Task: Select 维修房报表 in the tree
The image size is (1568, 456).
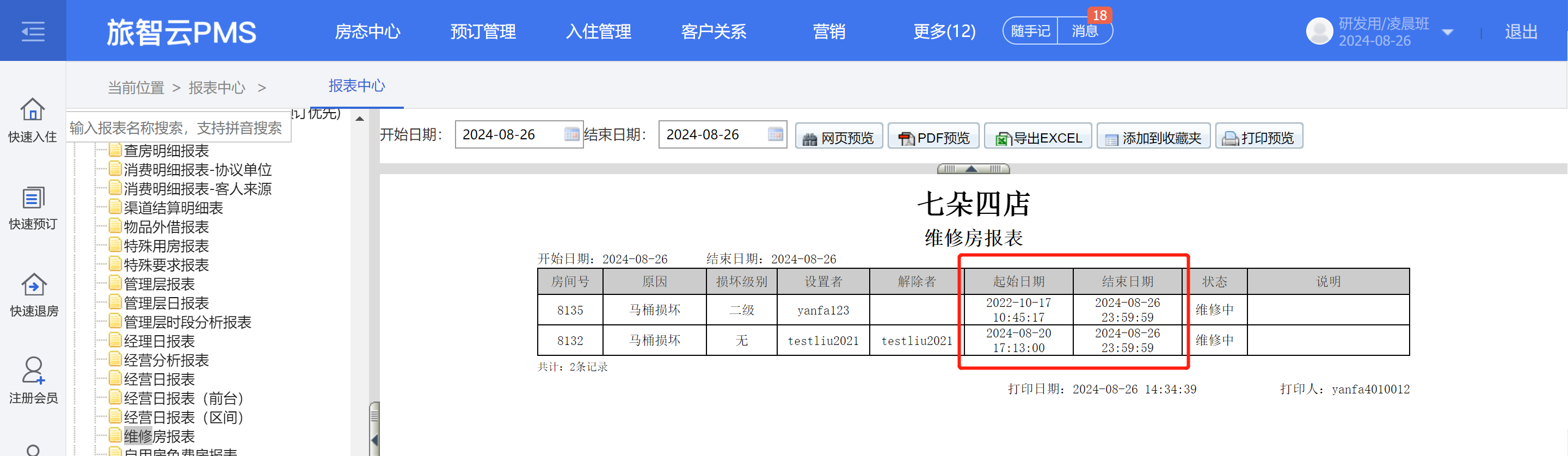Action: pyautogui.click(x=159, y=436)
